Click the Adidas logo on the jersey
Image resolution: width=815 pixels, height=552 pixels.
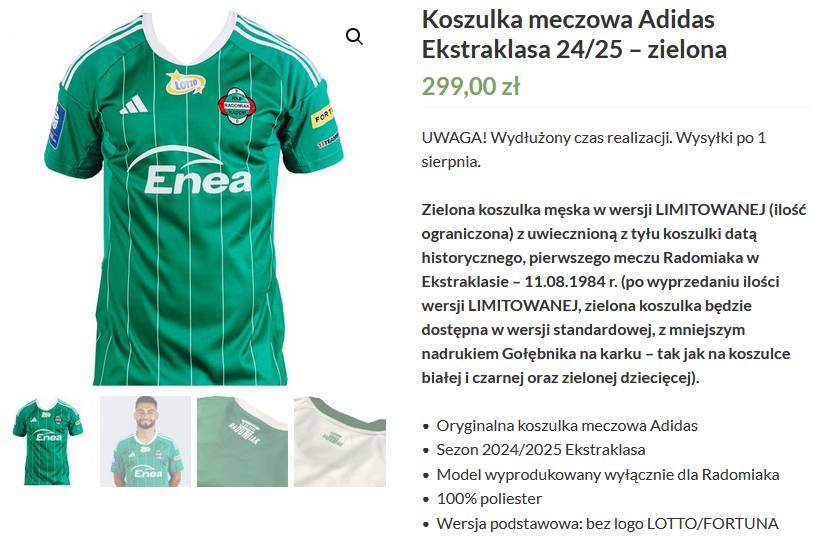(134, 104)
